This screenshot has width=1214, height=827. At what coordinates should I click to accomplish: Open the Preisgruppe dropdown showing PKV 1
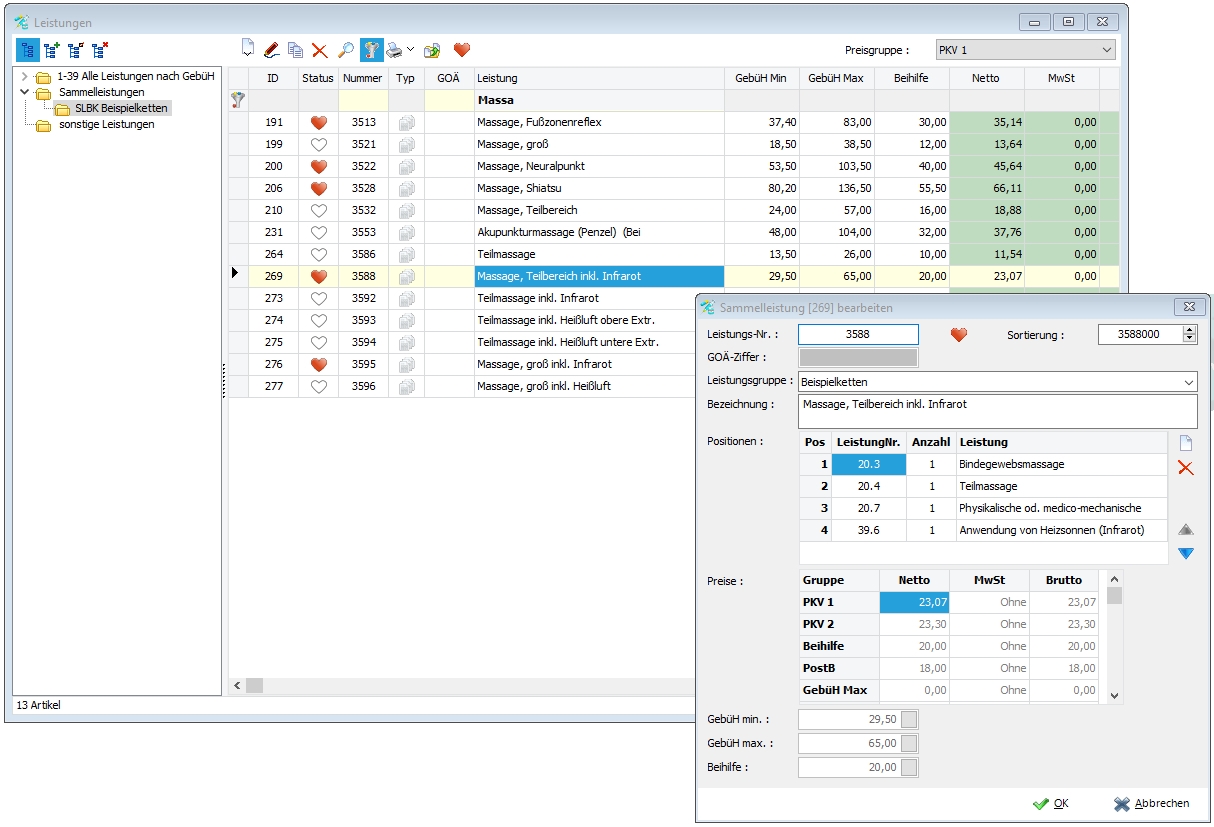click(x=1025, y=50)
